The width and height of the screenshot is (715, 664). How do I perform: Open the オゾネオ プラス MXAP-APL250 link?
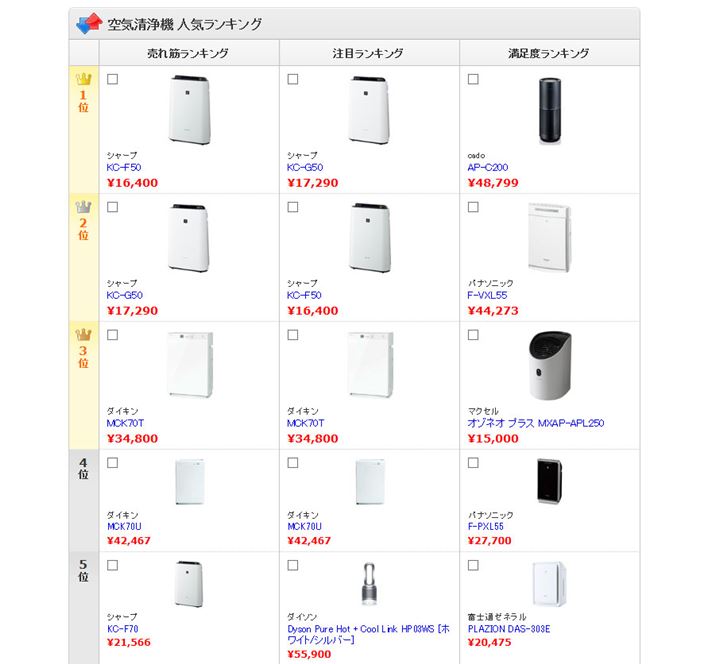[x=535, y=424]
